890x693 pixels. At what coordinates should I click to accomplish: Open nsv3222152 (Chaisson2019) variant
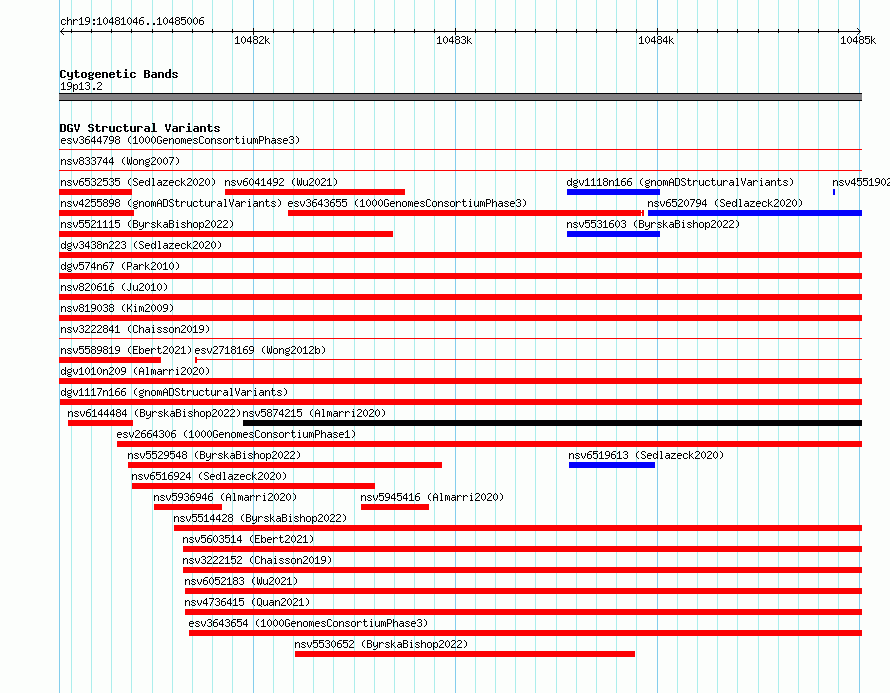tap(257, 560)
